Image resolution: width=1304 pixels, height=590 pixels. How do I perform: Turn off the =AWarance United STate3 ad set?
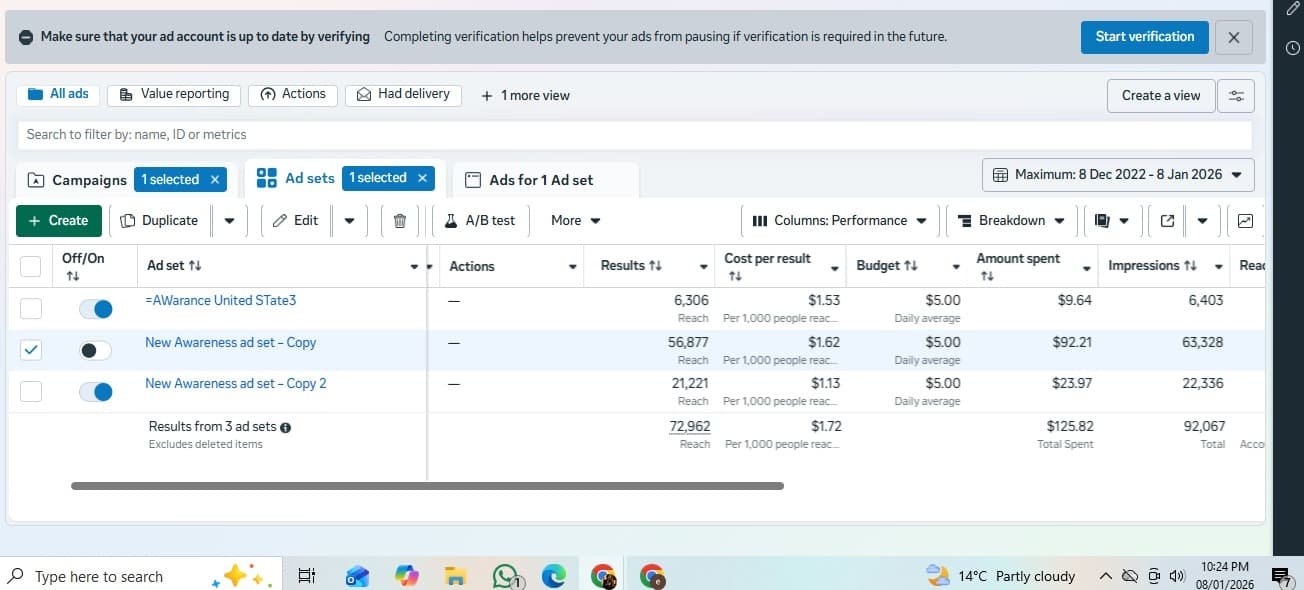point(96,309)
